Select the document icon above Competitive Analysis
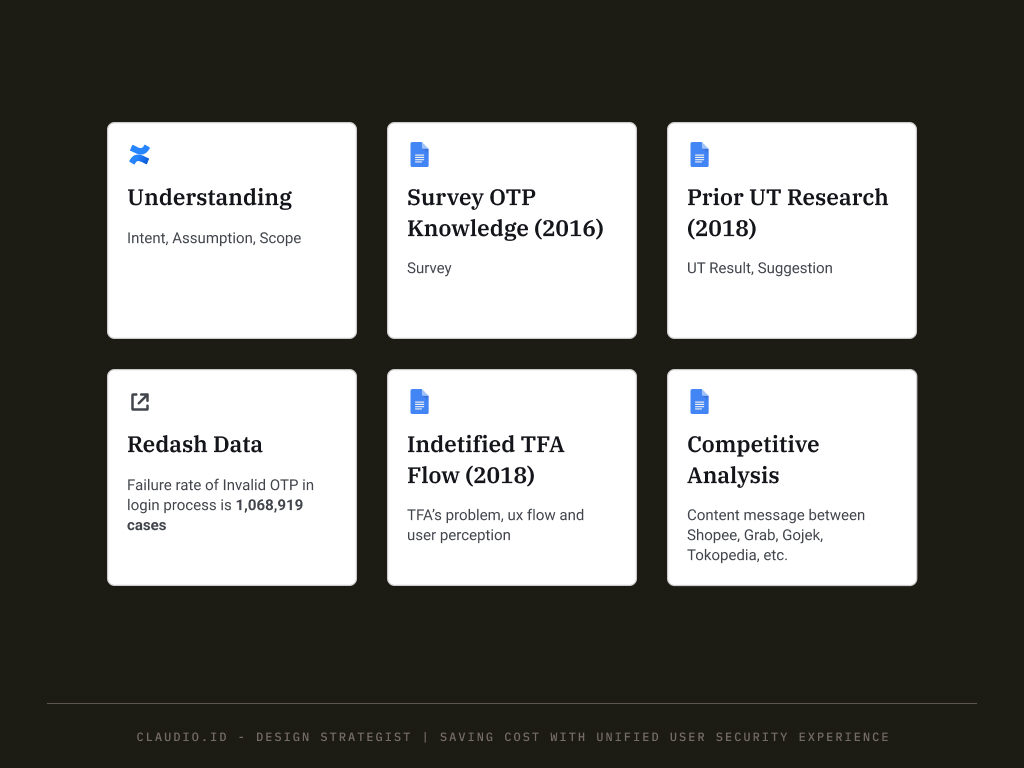This screenshot has width=1024, height=768. tap(699, 402)
